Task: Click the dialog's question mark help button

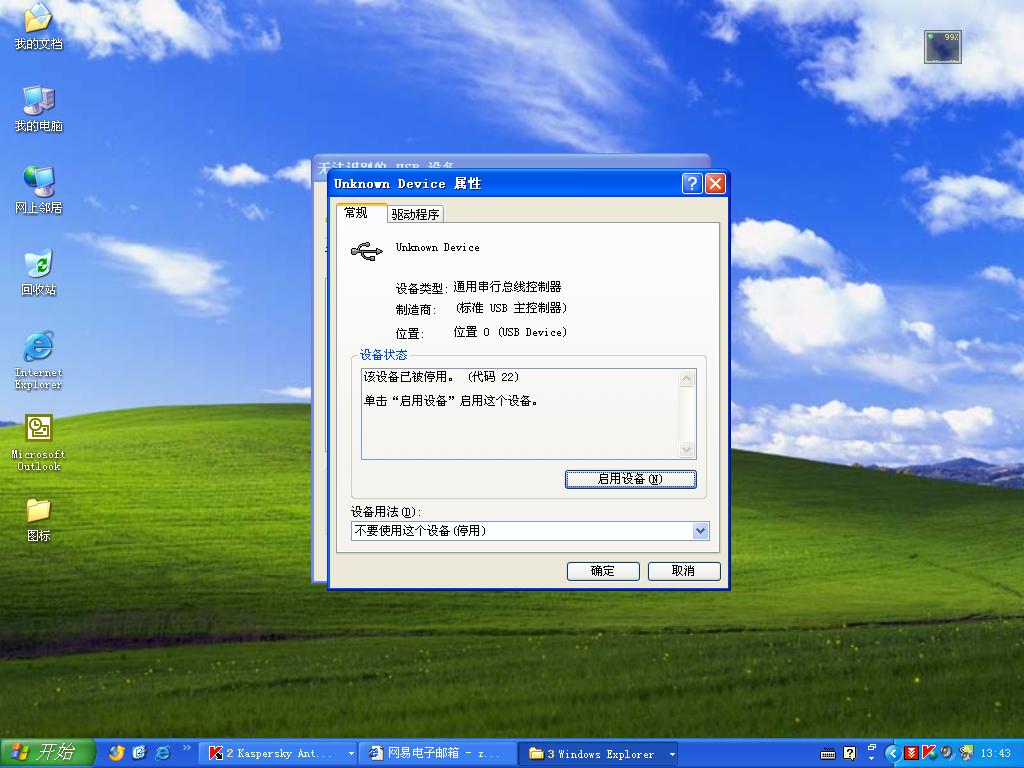Action: pos(692,184)
